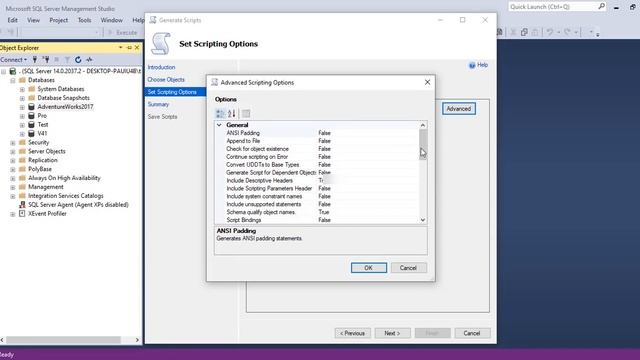The height and width of the screenshot is (360, 640).
Task: Click the Advanced button
Action: (x=458, y=109)
